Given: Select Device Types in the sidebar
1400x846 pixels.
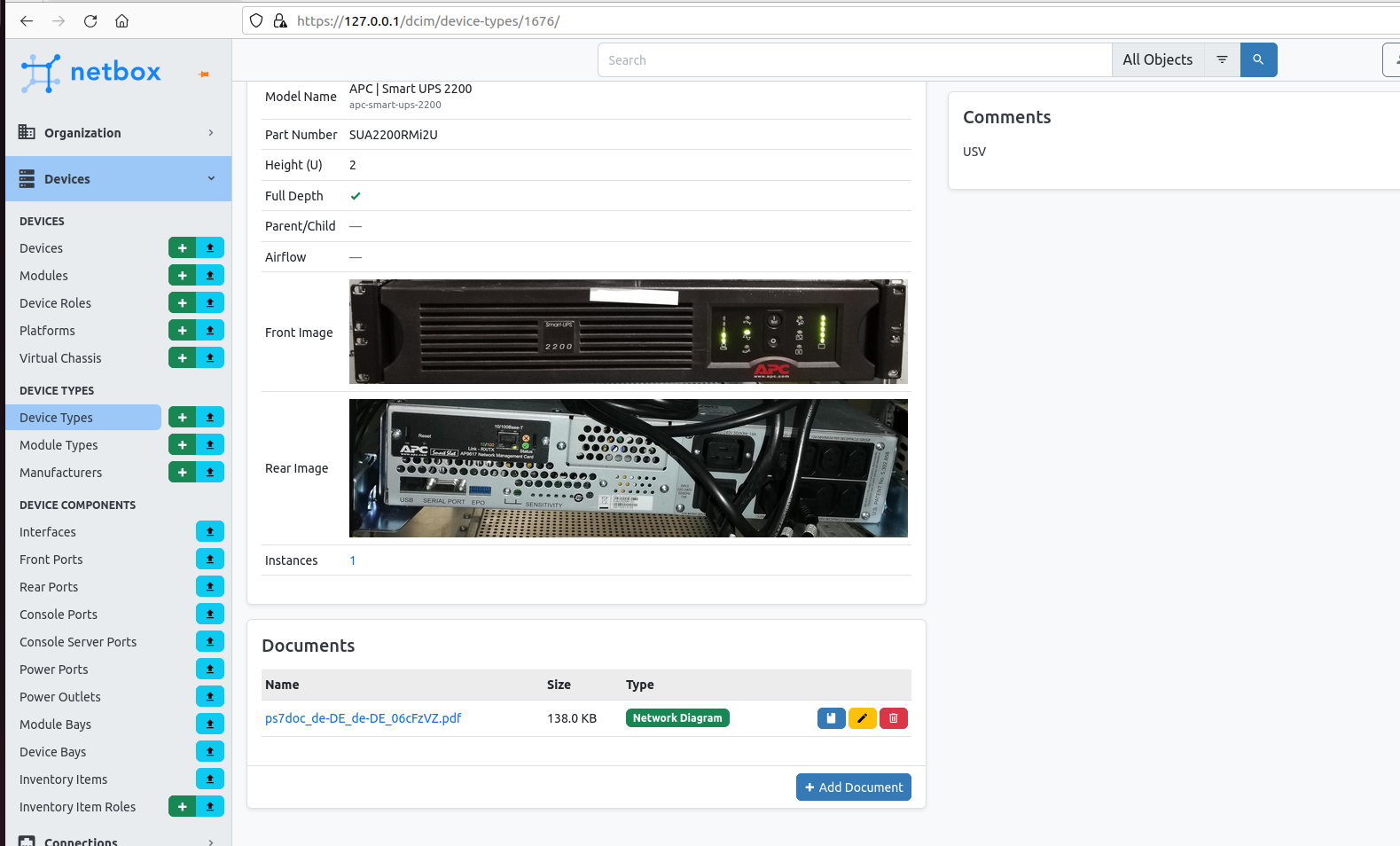Looking at the screenshot, I should point(83,418).
